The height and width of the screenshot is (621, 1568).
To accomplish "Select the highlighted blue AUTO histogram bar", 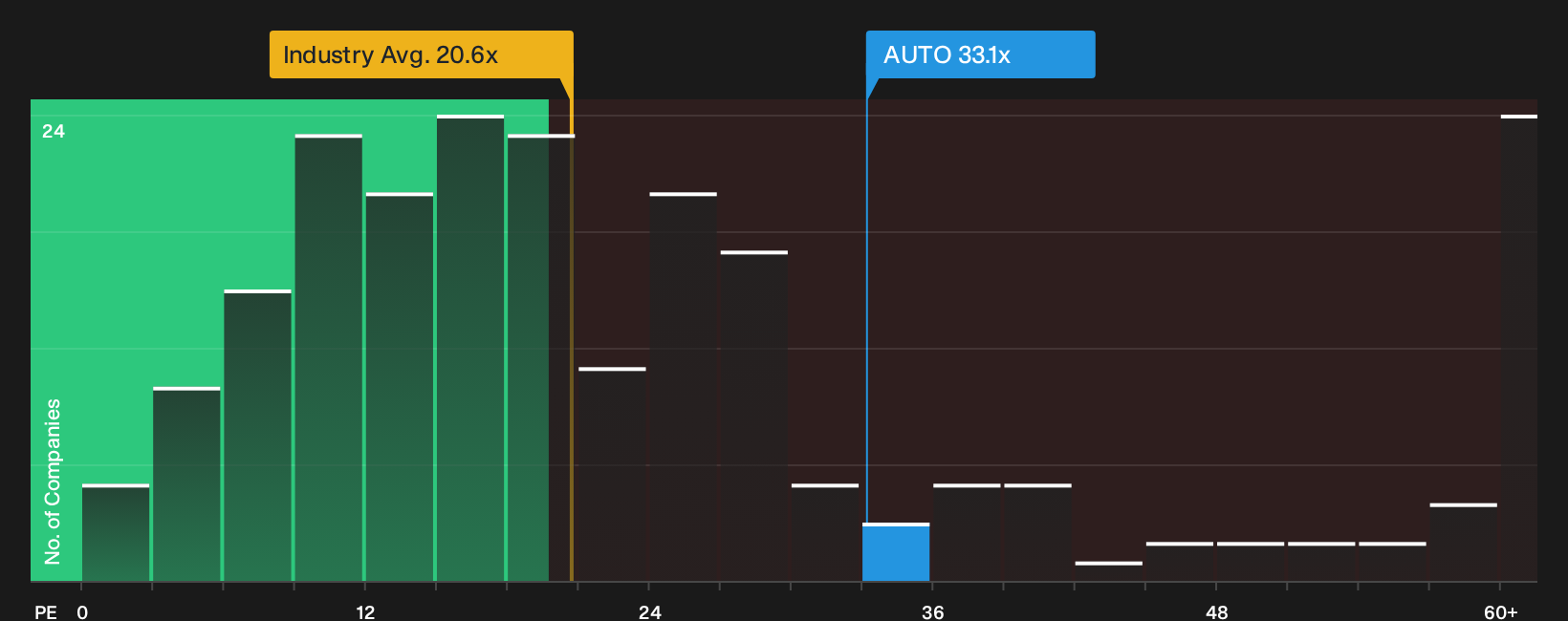I will tap(896, 552).
